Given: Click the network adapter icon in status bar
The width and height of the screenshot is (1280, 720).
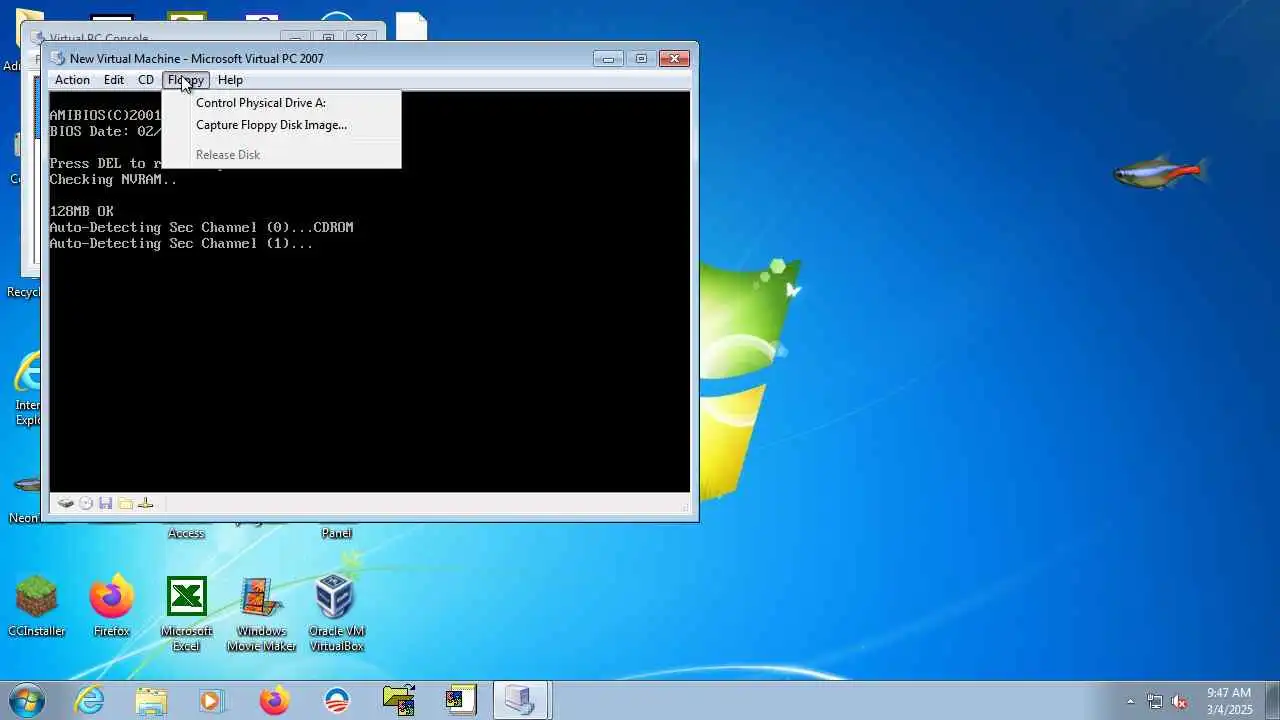Looking at the screenshot, I should (145, 504).
